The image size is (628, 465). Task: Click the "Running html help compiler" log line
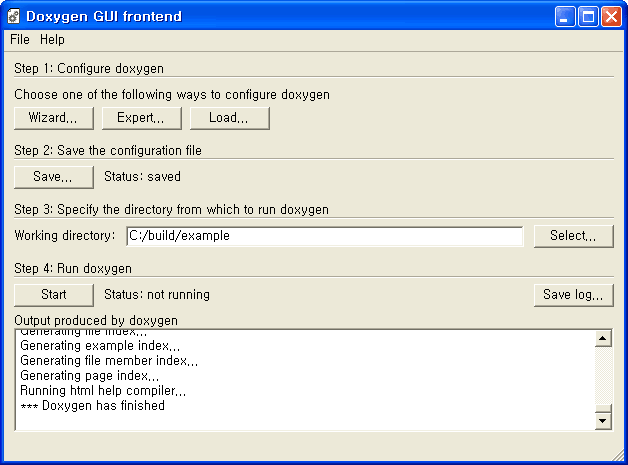(x=102, y=391)
